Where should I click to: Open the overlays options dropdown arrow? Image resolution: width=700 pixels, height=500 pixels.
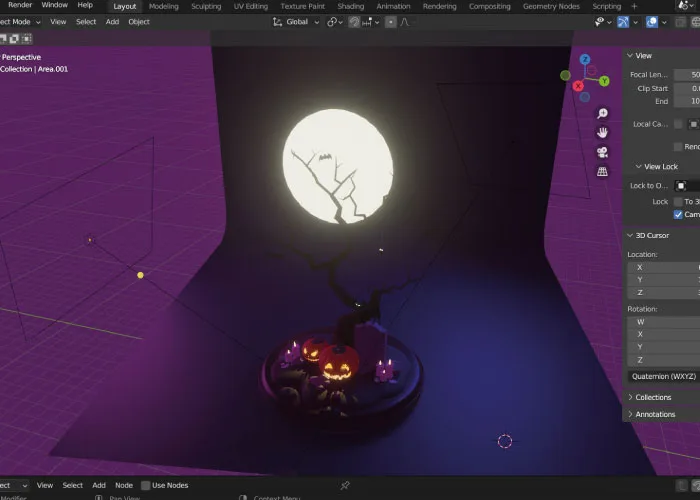pyautogui.click(x=664, y=22)
